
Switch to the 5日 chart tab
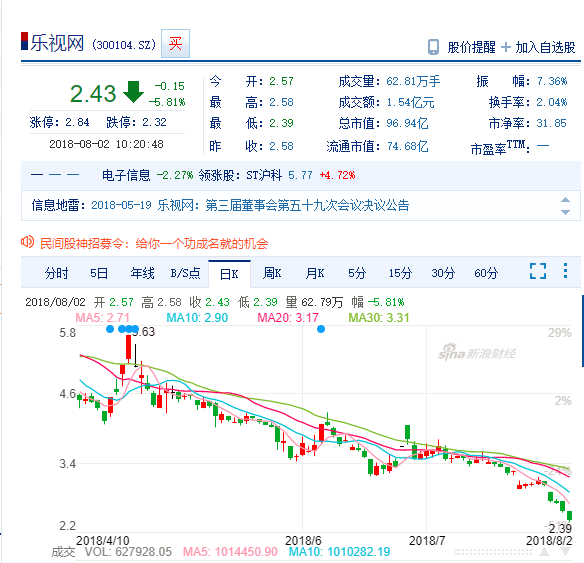[99, 273]
